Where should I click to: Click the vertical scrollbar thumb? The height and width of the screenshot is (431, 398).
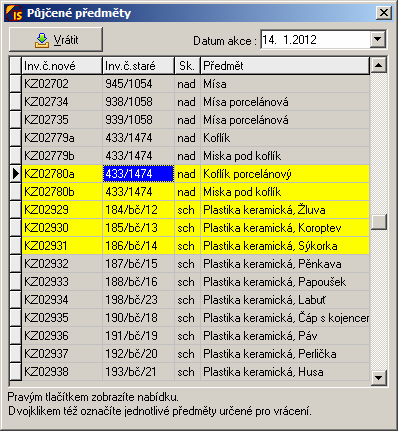(x=379, y=221)
